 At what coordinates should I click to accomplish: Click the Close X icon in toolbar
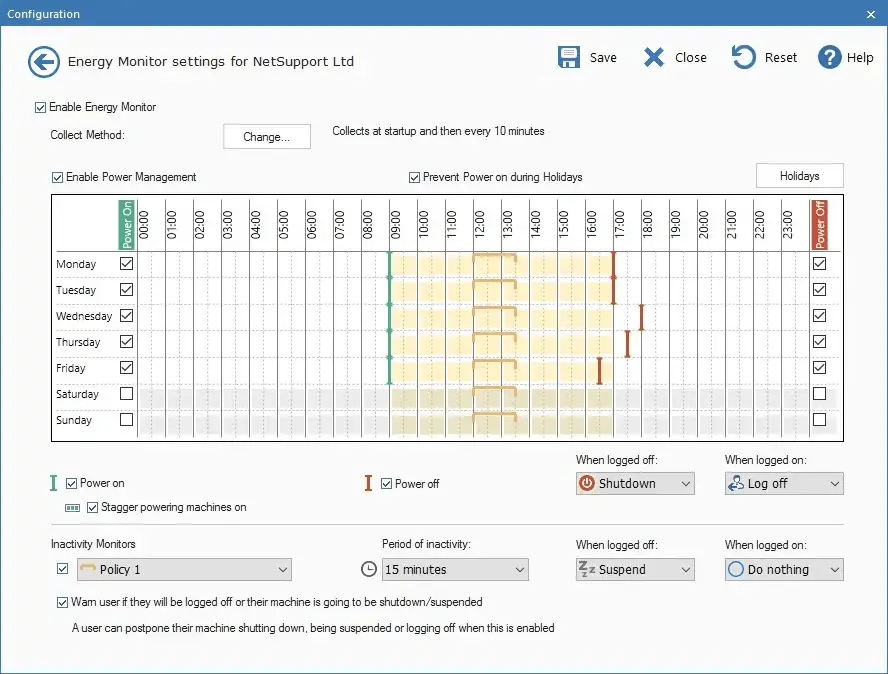click(x=654, y=57)
